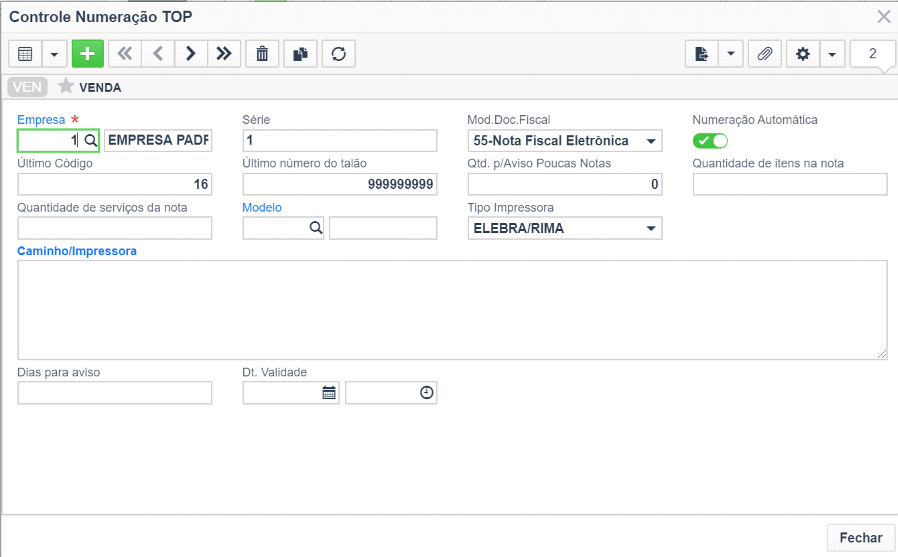Viewport: 898px width, 557px height.
Task: Go to first record
Action: [x=125, y=54]
